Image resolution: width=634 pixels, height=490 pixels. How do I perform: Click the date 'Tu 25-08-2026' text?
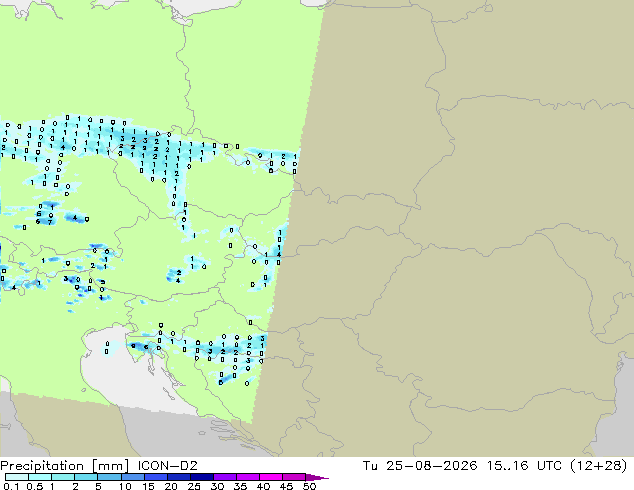click(420, 466)
